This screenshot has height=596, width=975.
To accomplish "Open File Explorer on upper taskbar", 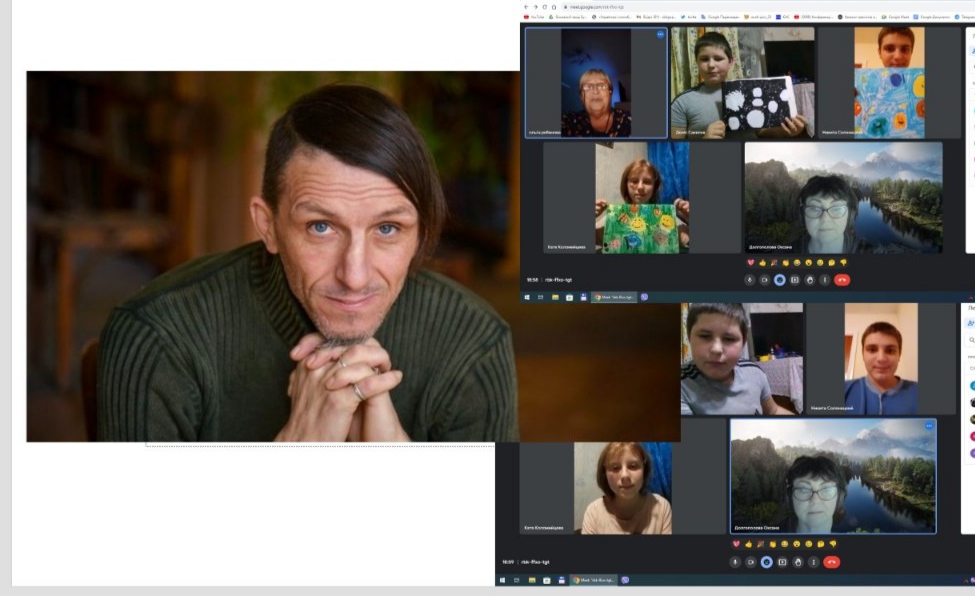I will [555, 297].
